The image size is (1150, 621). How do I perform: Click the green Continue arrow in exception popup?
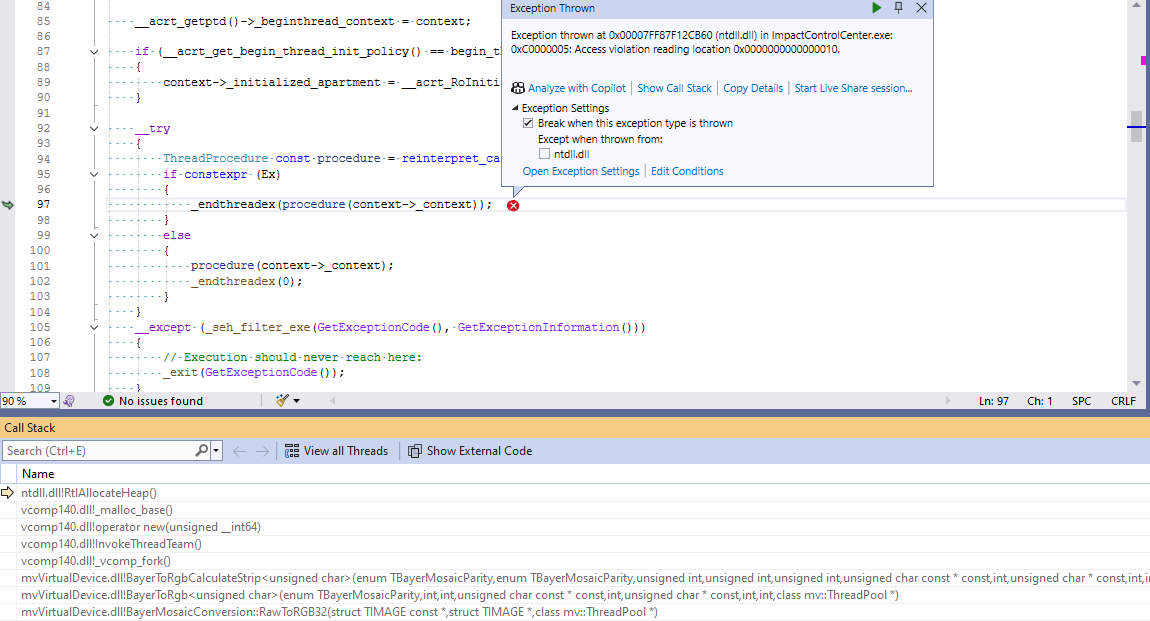[x=876, y=8]
